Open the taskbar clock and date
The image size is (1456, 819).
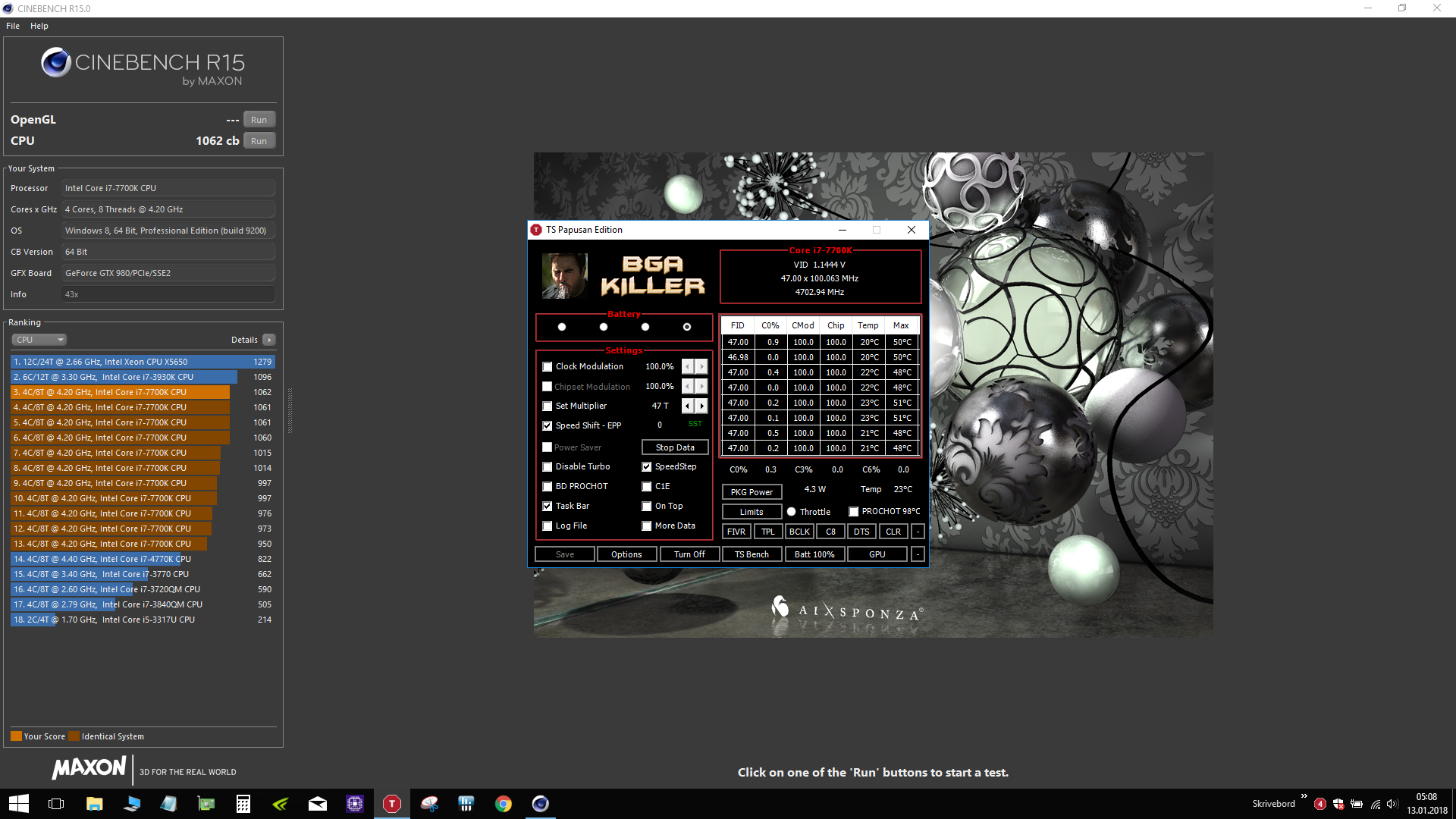pyautogui.click(x=1426, y=804)
